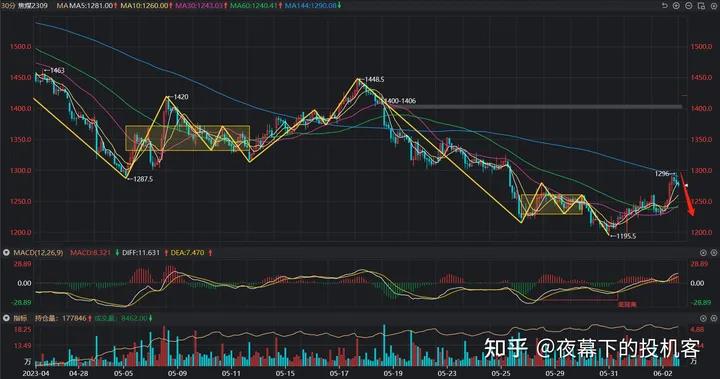
Task: Close the MACD panel with rightmost circle icon
Action: [x=714, y=253]
